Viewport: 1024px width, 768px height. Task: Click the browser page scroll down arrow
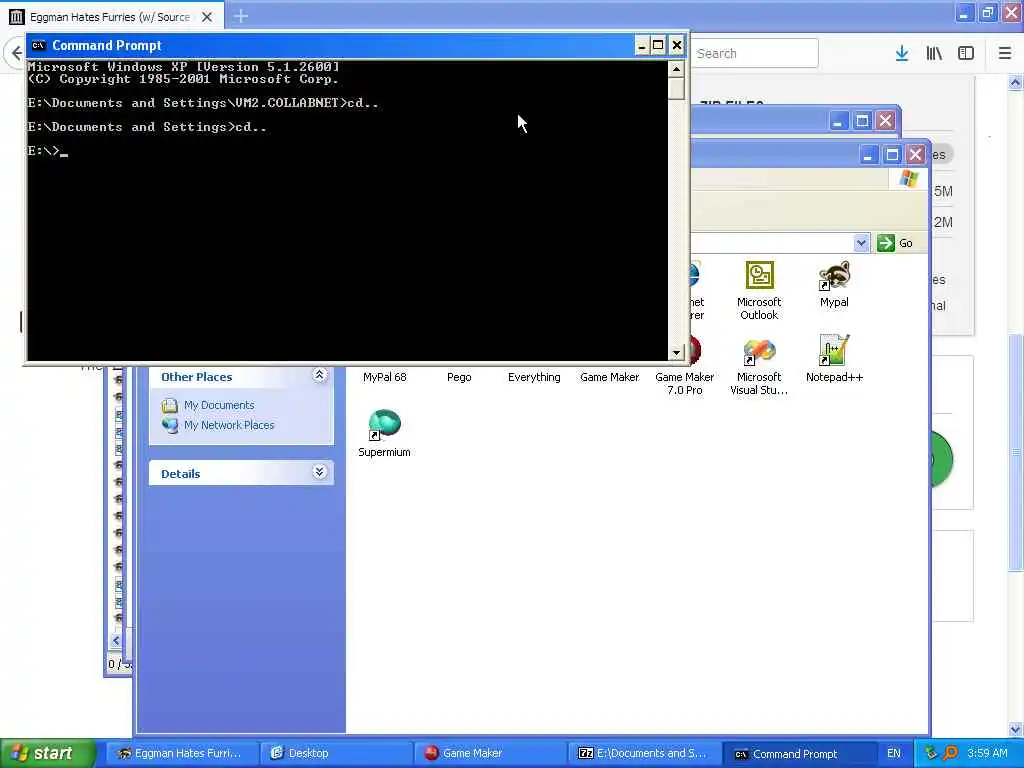click(1016, 729)
